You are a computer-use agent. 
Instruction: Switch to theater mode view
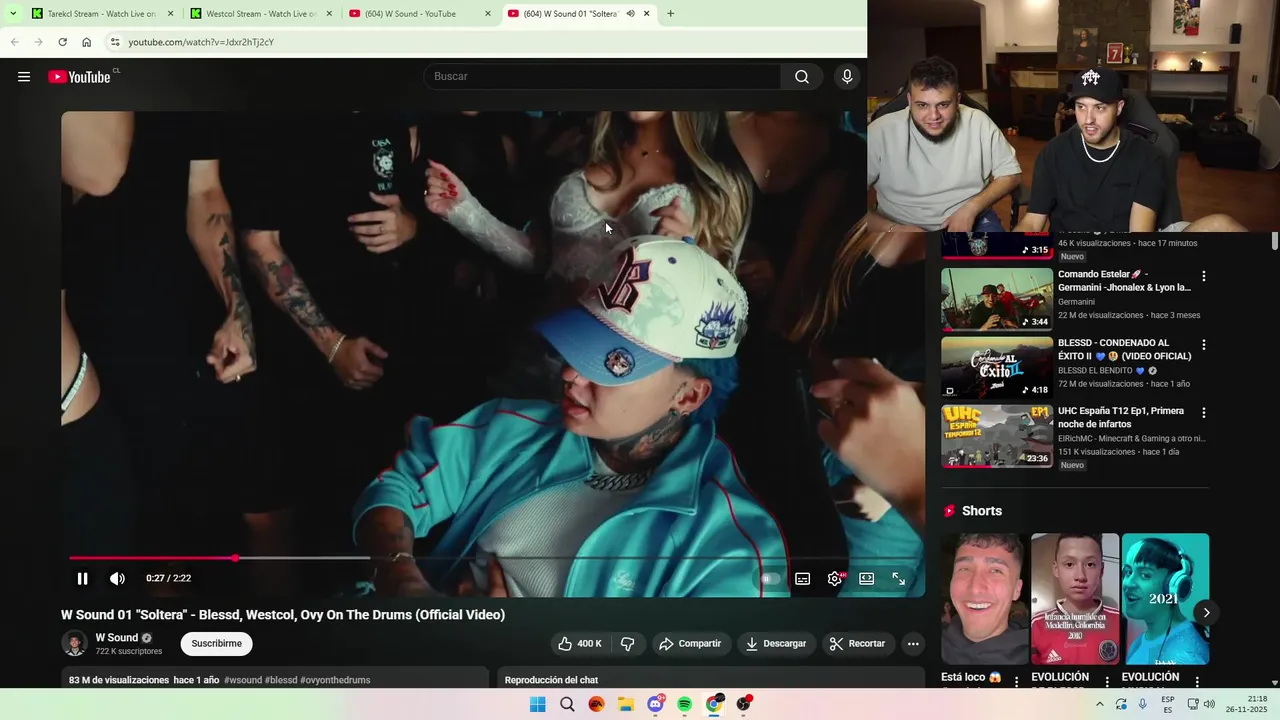(x=866, y=578)
